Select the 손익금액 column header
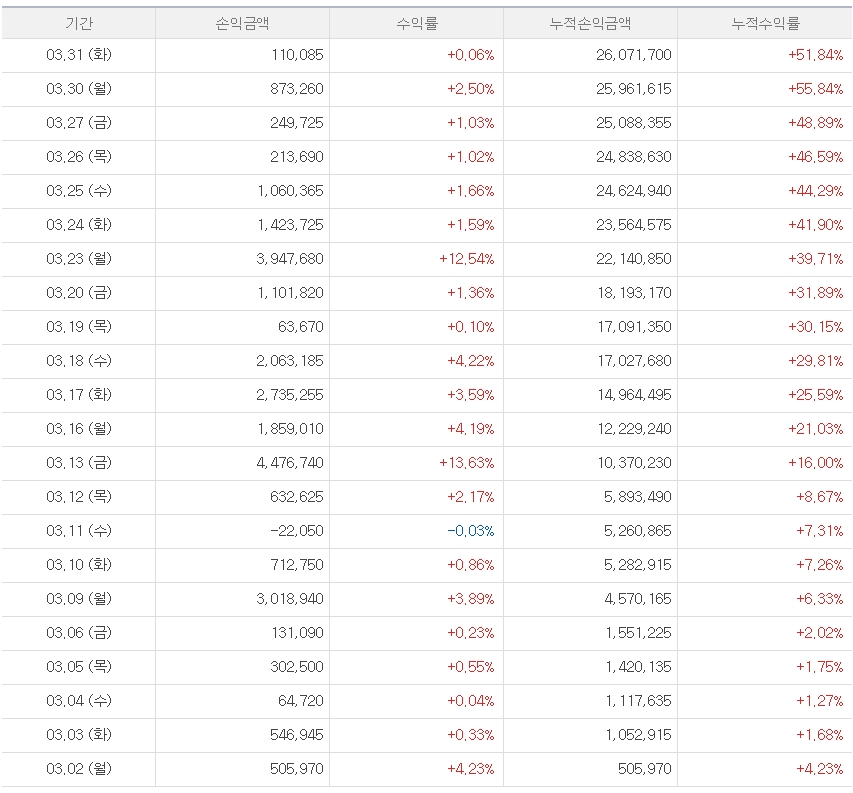 pyautogui.click(x=242, y=23)
